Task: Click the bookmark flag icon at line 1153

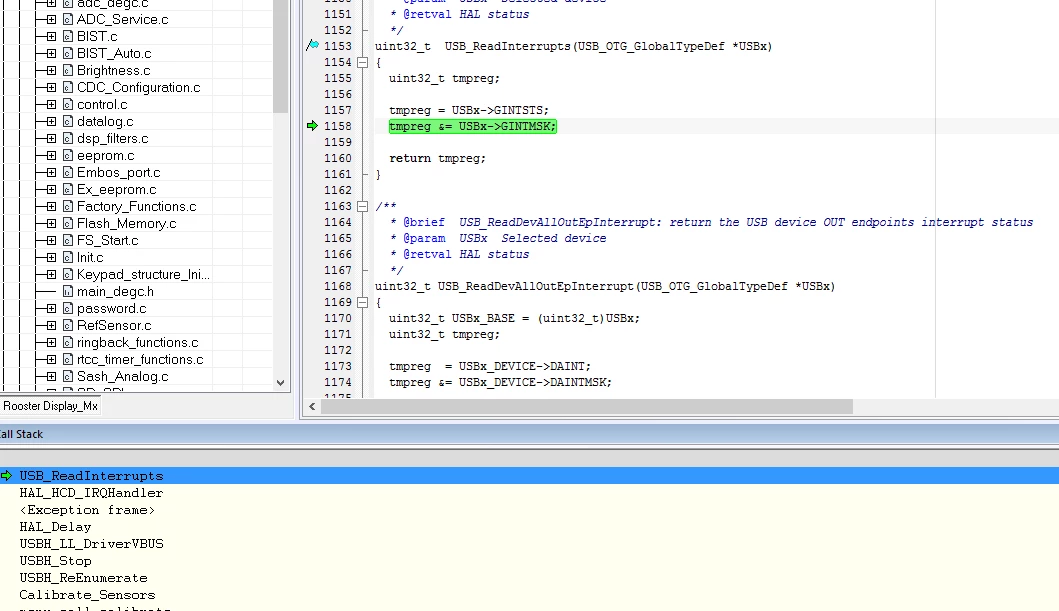Action: pyautogui.click(x=312, y=45)
